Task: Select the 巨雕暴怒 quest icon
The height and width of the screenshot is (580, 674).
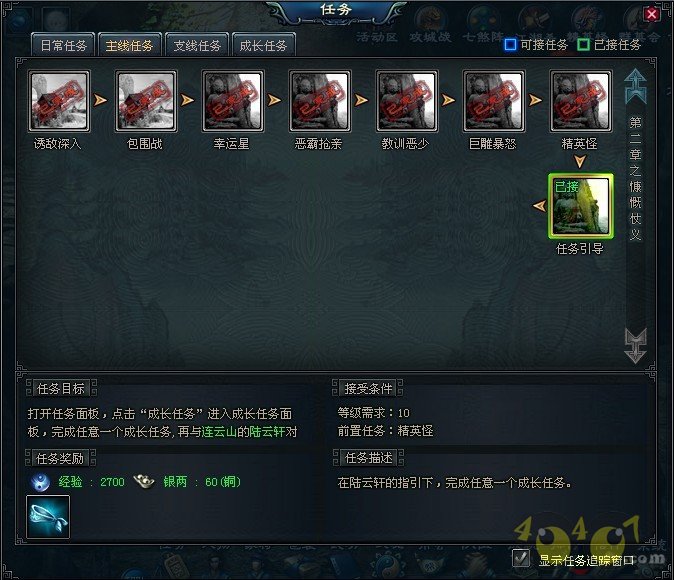Action: [x=493, y=101]
